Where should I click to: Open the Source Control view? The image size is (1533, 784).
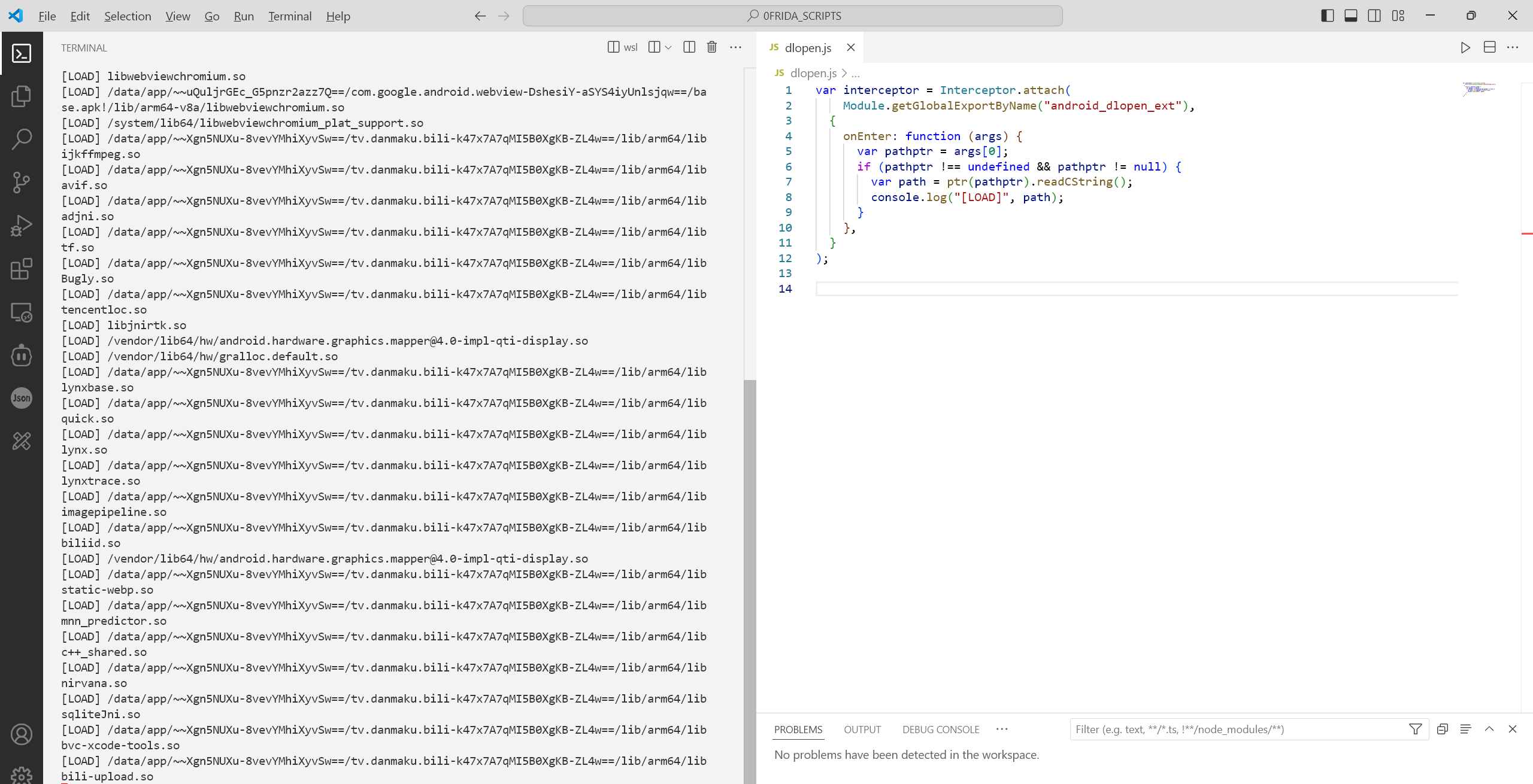click(x=22, y=182)
